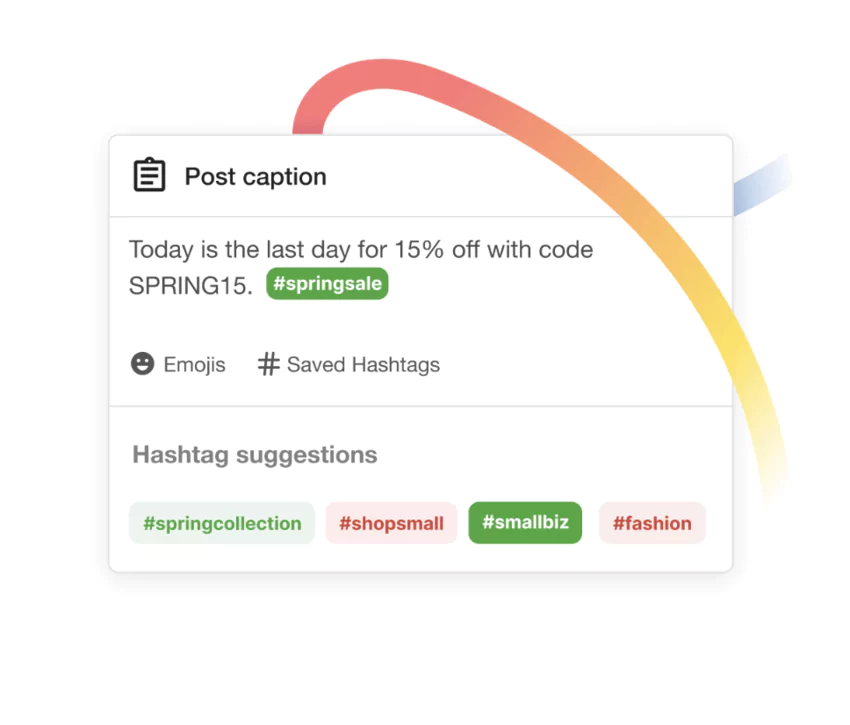Toggle the #springcollection hashtag suggestion
The height and width of the screenshot is (725, 850).
221,522
